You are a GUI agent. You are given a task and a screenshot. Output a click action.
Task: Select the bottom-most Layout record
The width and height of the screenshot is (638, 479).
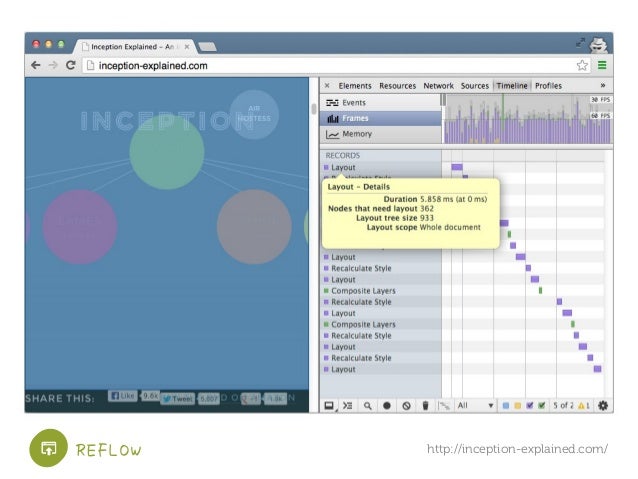(x=381, y=369)
